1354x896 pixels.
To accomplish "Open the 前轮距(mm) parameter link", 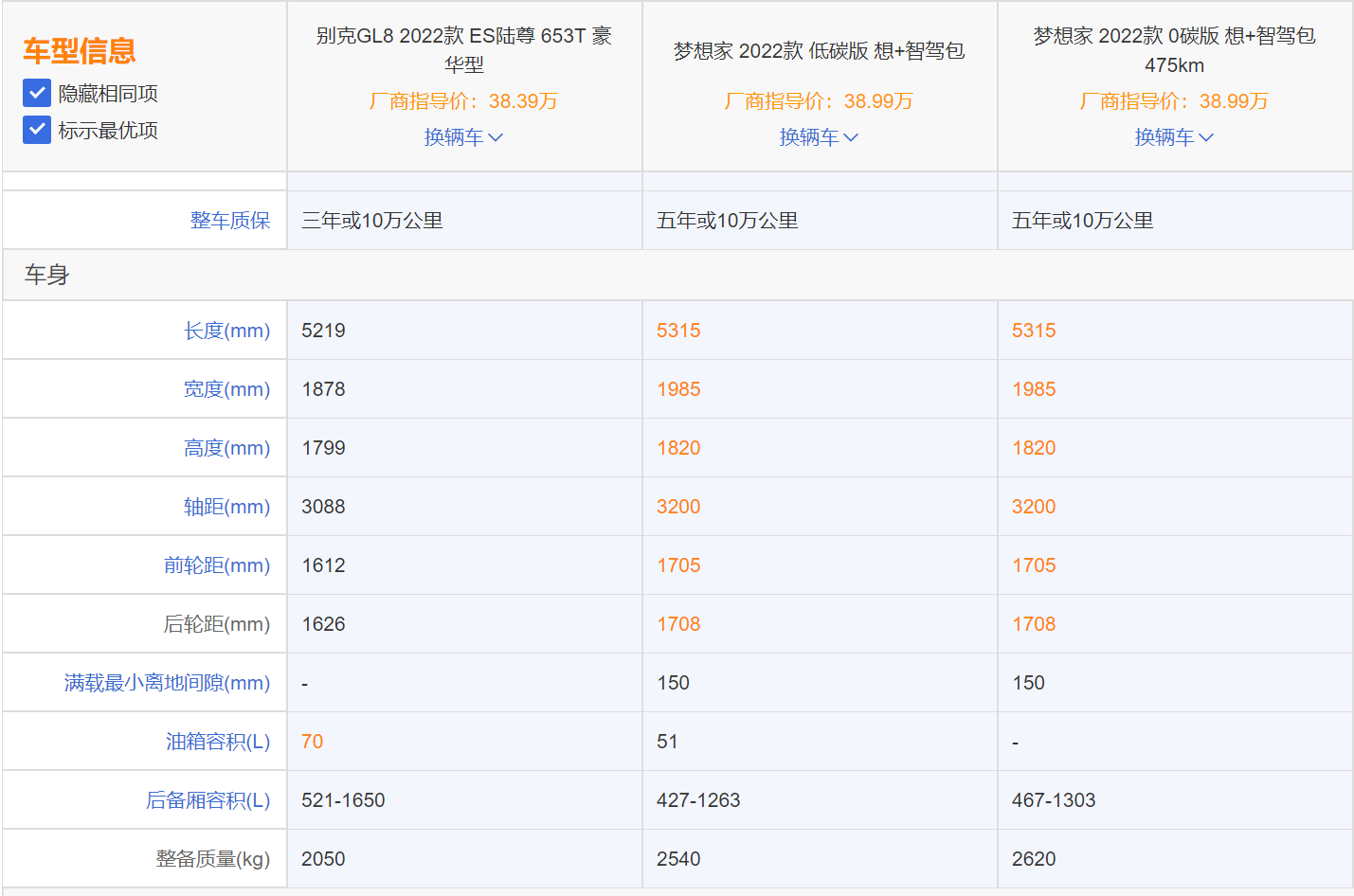I will 222,564.
